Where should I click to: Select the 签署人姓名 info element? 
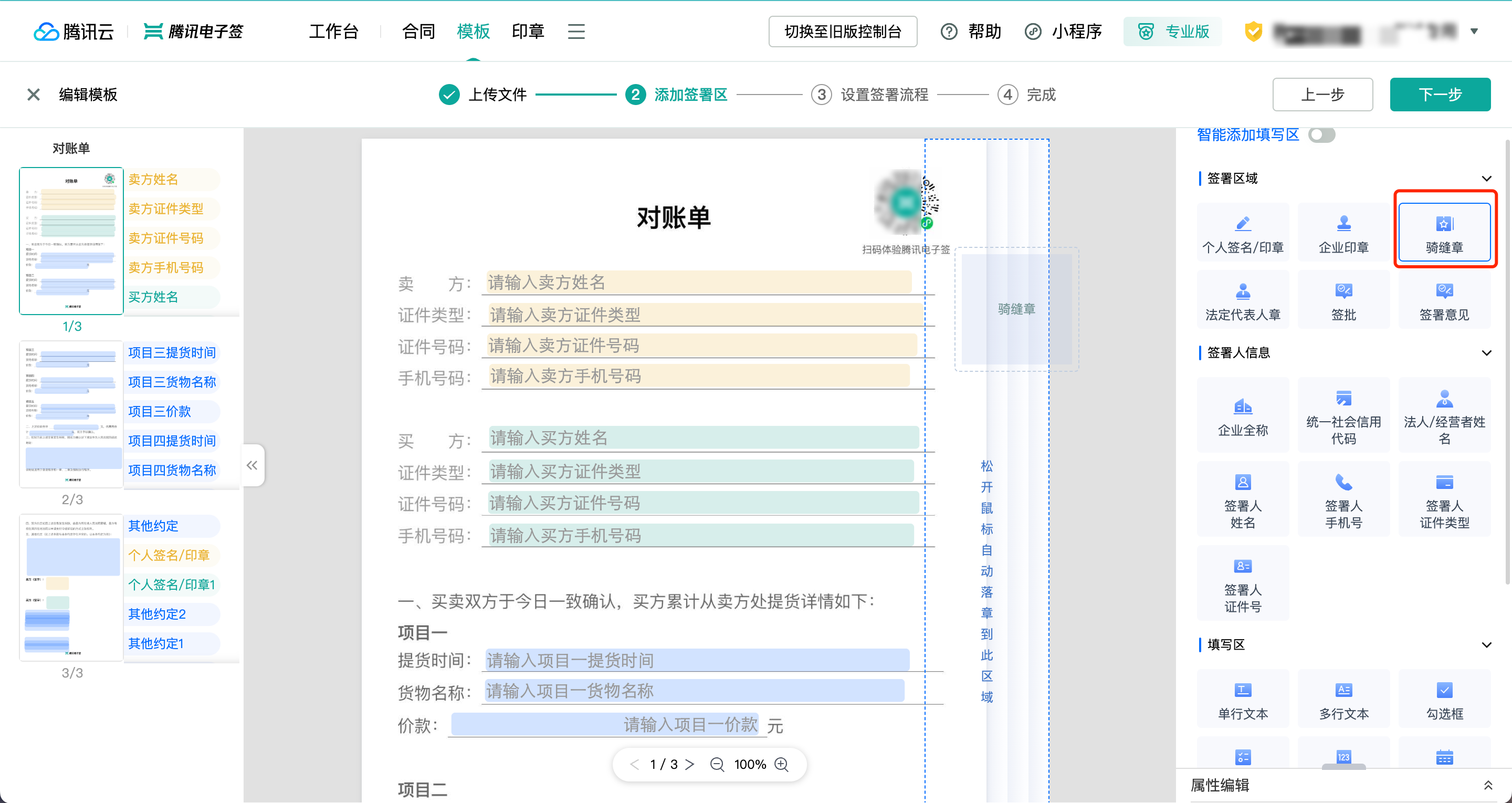1243,499
